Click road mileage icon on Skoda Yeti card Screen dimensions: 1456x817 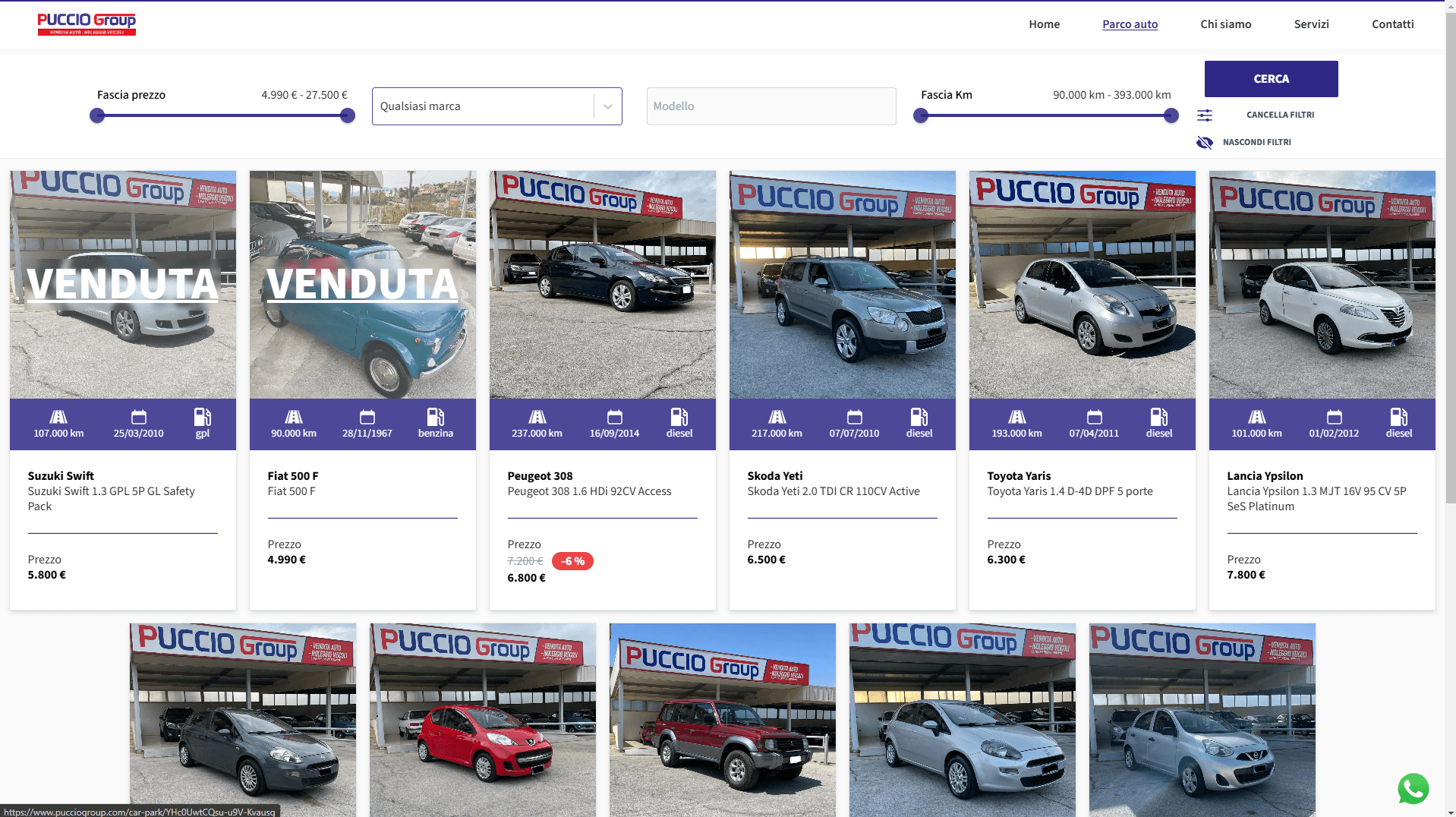tap(777, 417)
